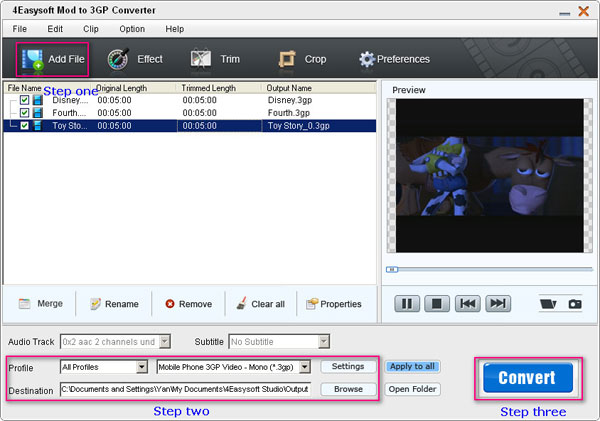
Task: Click the preview seek slider handle
Action: [x=392, y=270]
